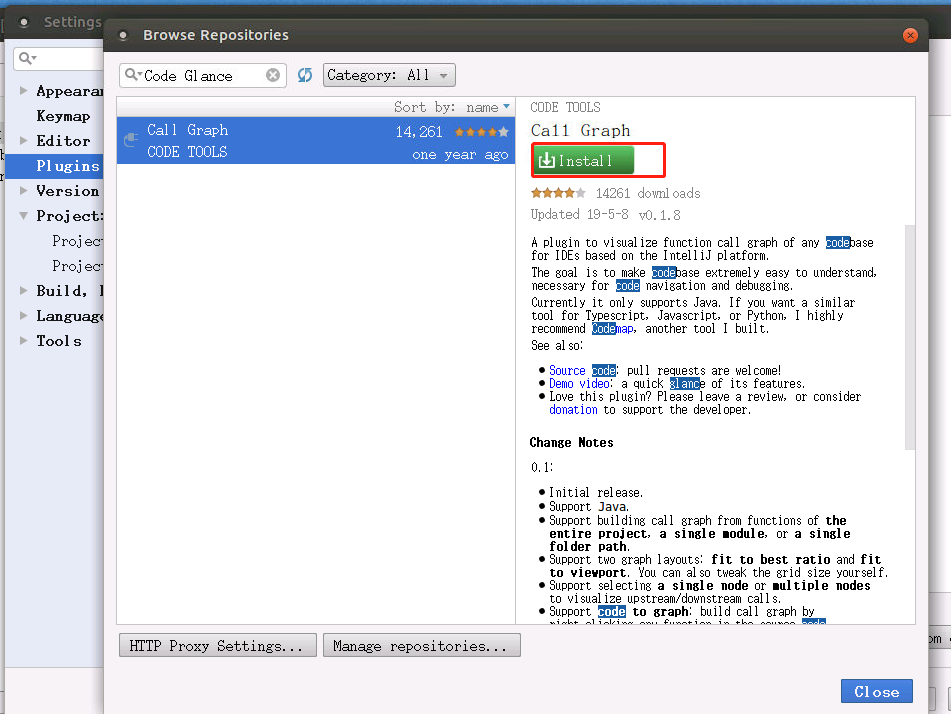Click the CODE TOOLS category label in details

click(565, 107)
